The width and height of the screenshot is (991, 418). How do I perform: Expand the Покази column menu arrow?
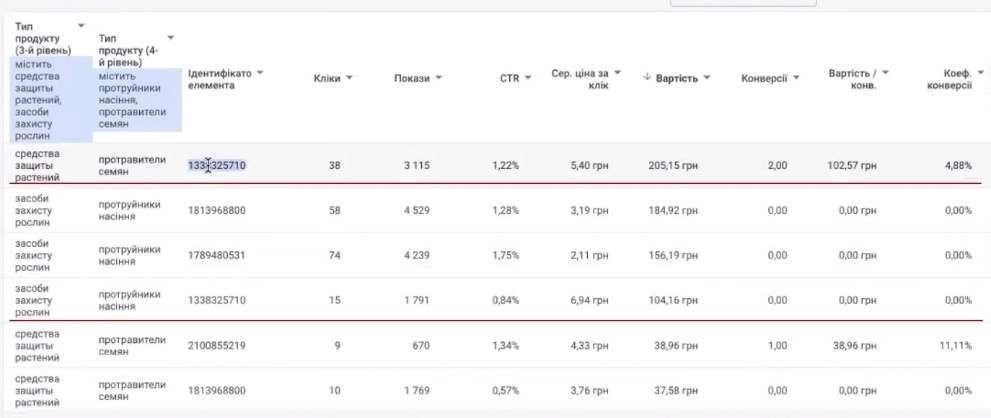click(x=438, y=78)
